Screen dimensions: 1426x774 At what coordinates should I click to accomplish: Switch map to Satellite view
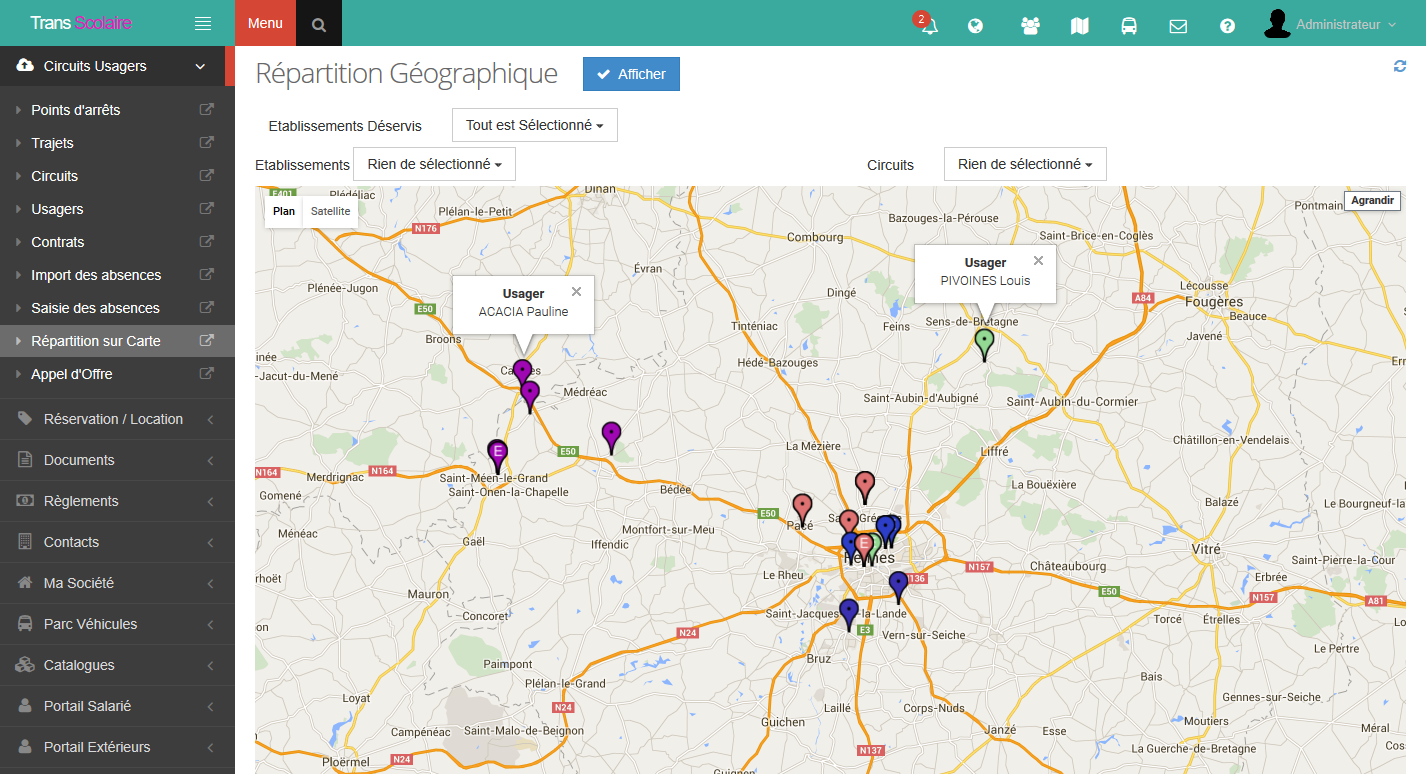click(330, 211)
